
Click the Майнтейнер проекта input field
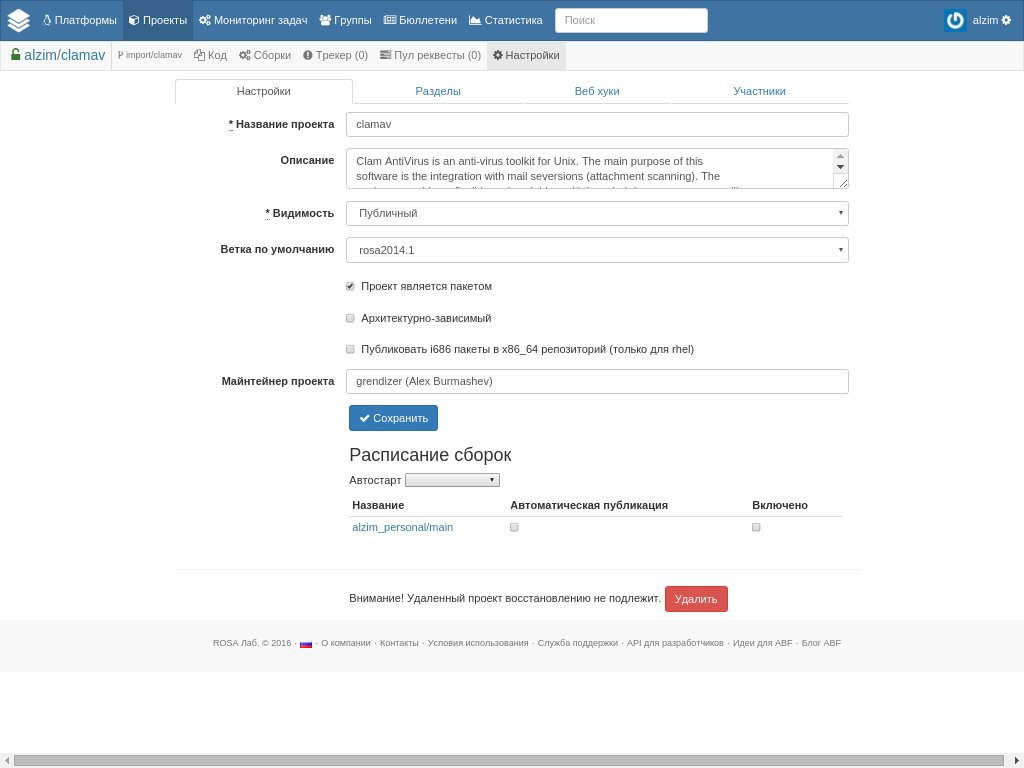[x=597, y=381]
